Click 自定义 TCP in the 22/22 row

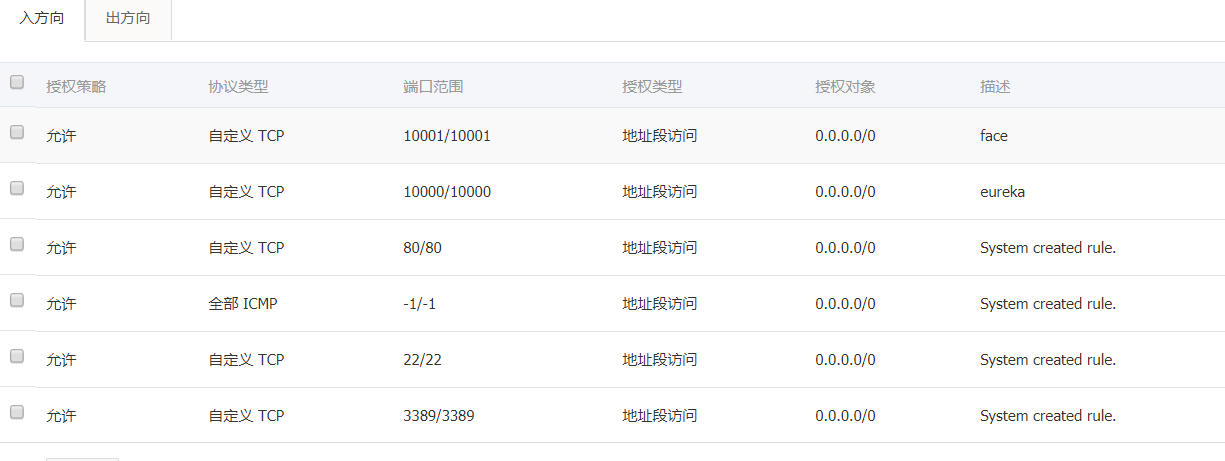pyautogui.click(x=246, y=360)
